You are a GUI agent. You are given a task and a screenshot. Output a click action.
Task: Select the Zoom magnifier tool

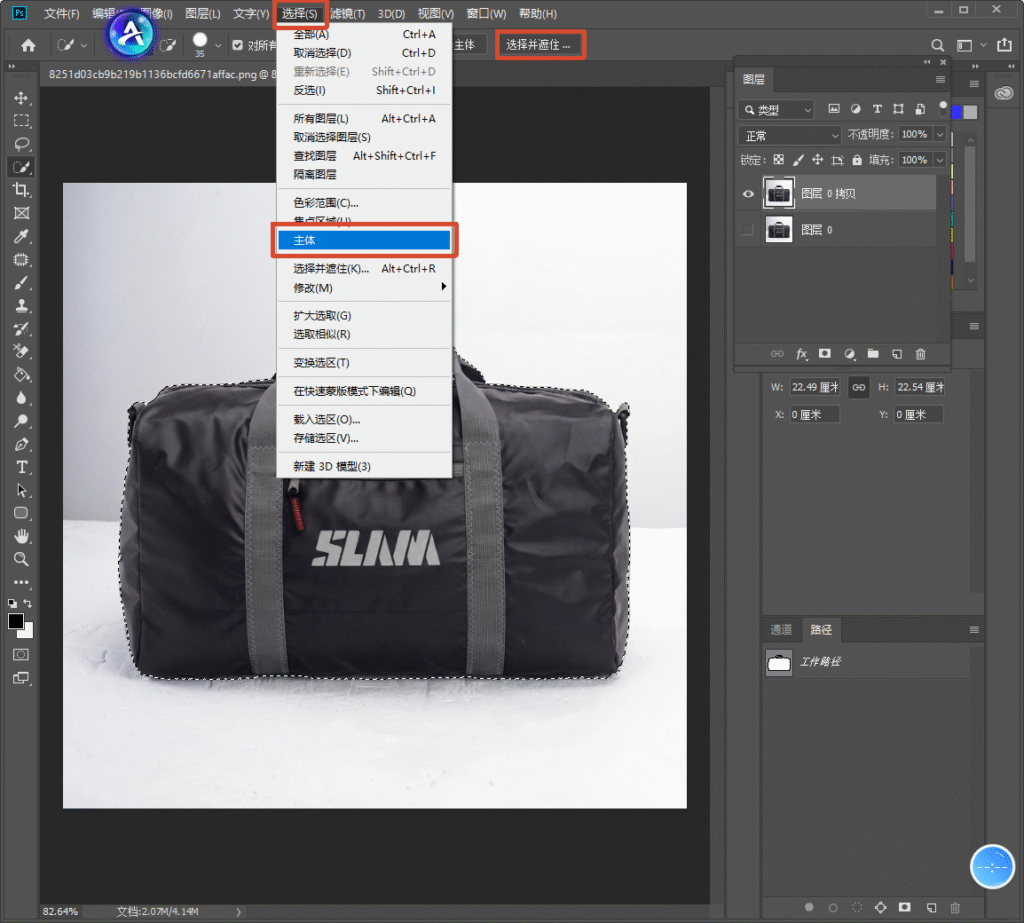coord(21,559)
